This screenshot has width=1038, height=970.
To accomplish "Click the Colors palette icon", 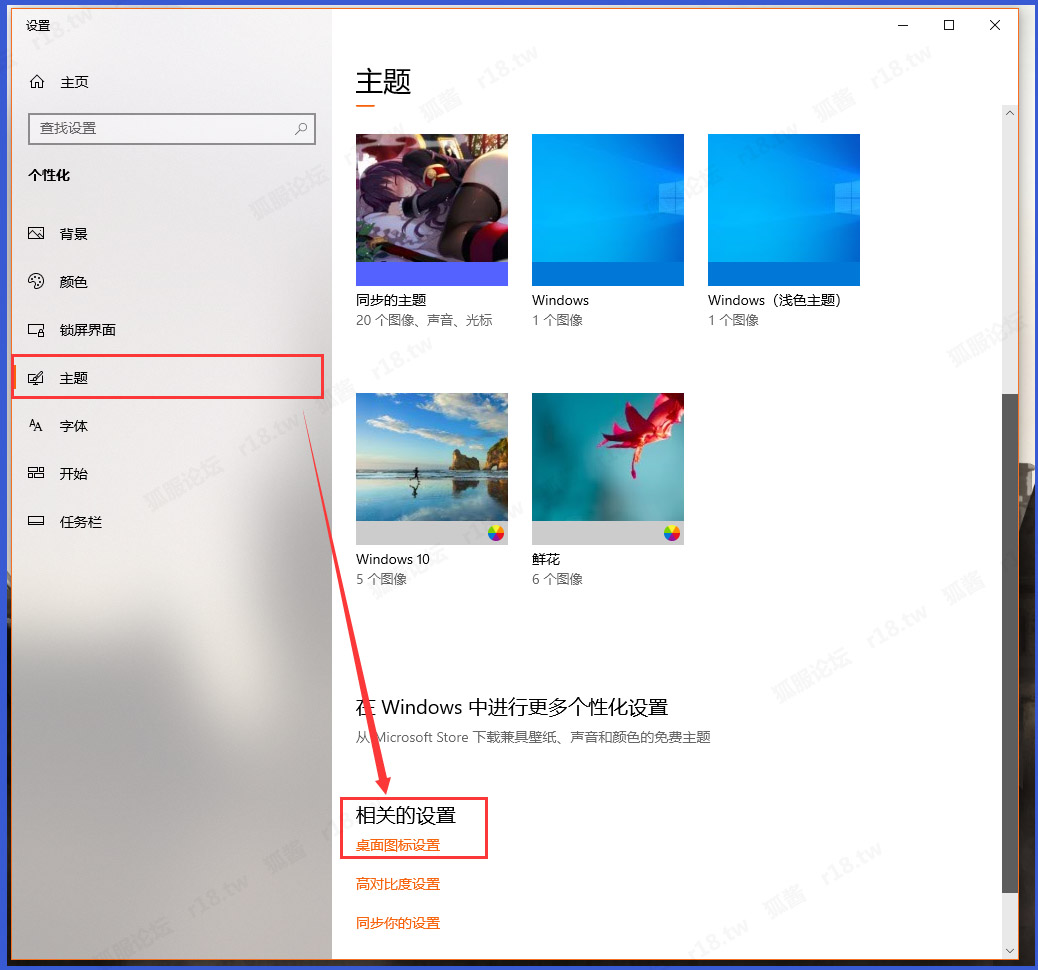I will point(37,282).
